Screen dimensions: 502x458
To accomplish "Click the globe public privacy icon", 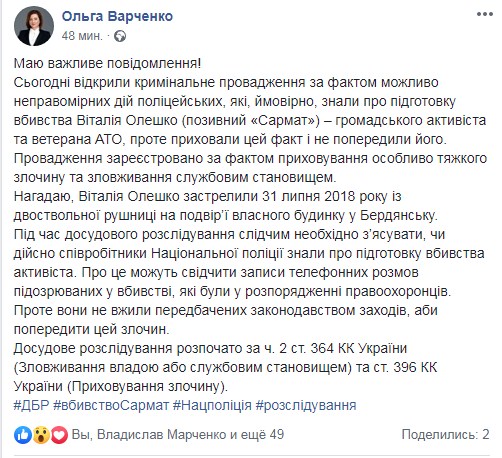I will 120,36.
